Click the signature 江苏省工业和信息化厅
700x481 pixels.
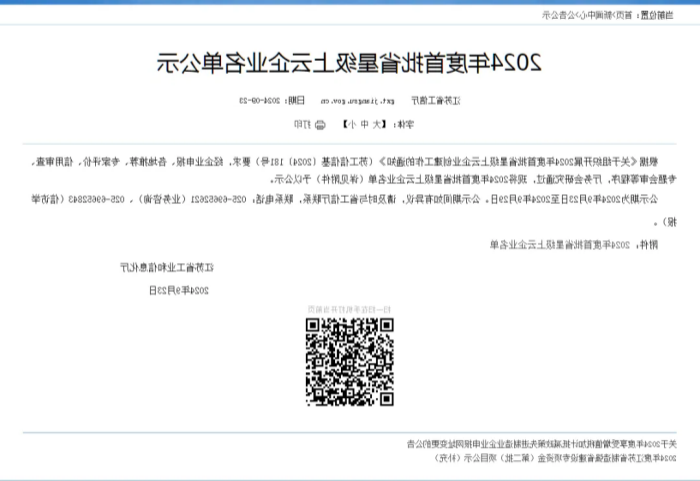point(167,268)
